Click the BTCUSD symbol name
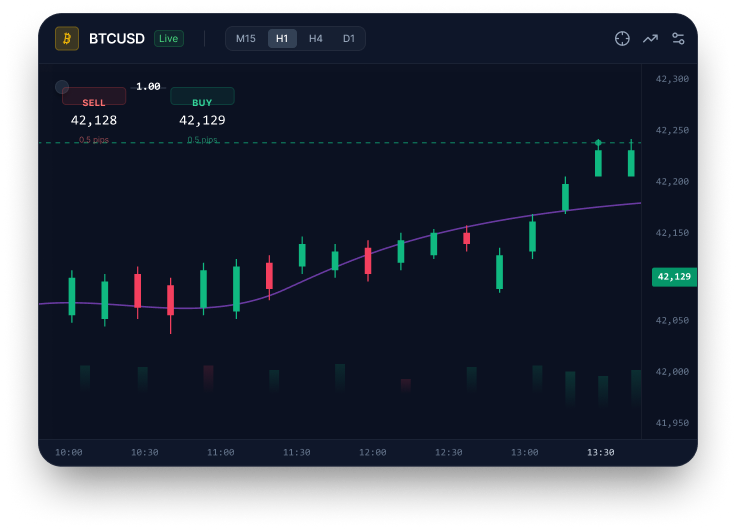The height and width of the screenshot is (530, 736). 117,38
